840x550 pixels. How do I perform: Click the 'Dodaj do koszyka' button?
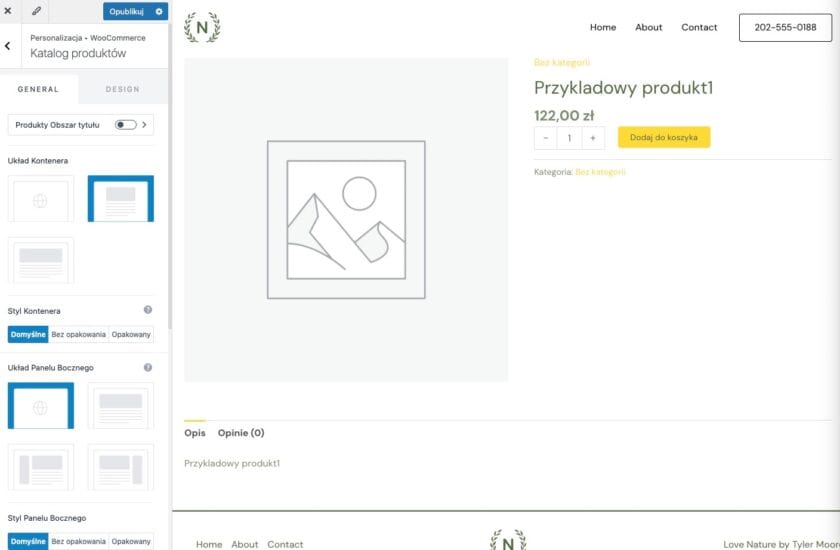664,137
